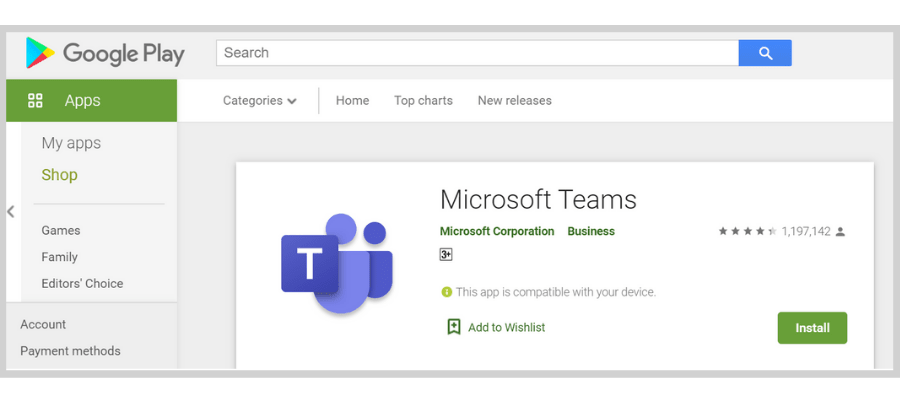
Task: Open Payment methods in the sidebar
Action: click(x=70, y=351)
